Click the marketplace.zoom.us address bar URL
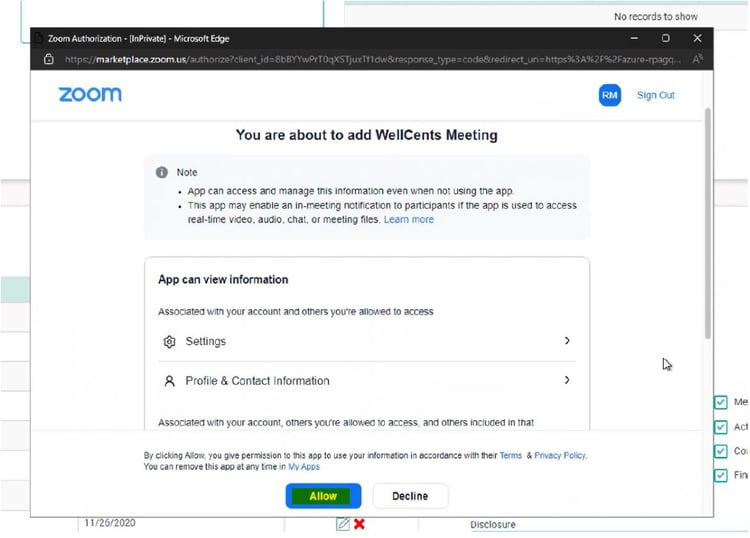Image resolution: width=750 pixels, height=538 pixels. coord(373,59)
